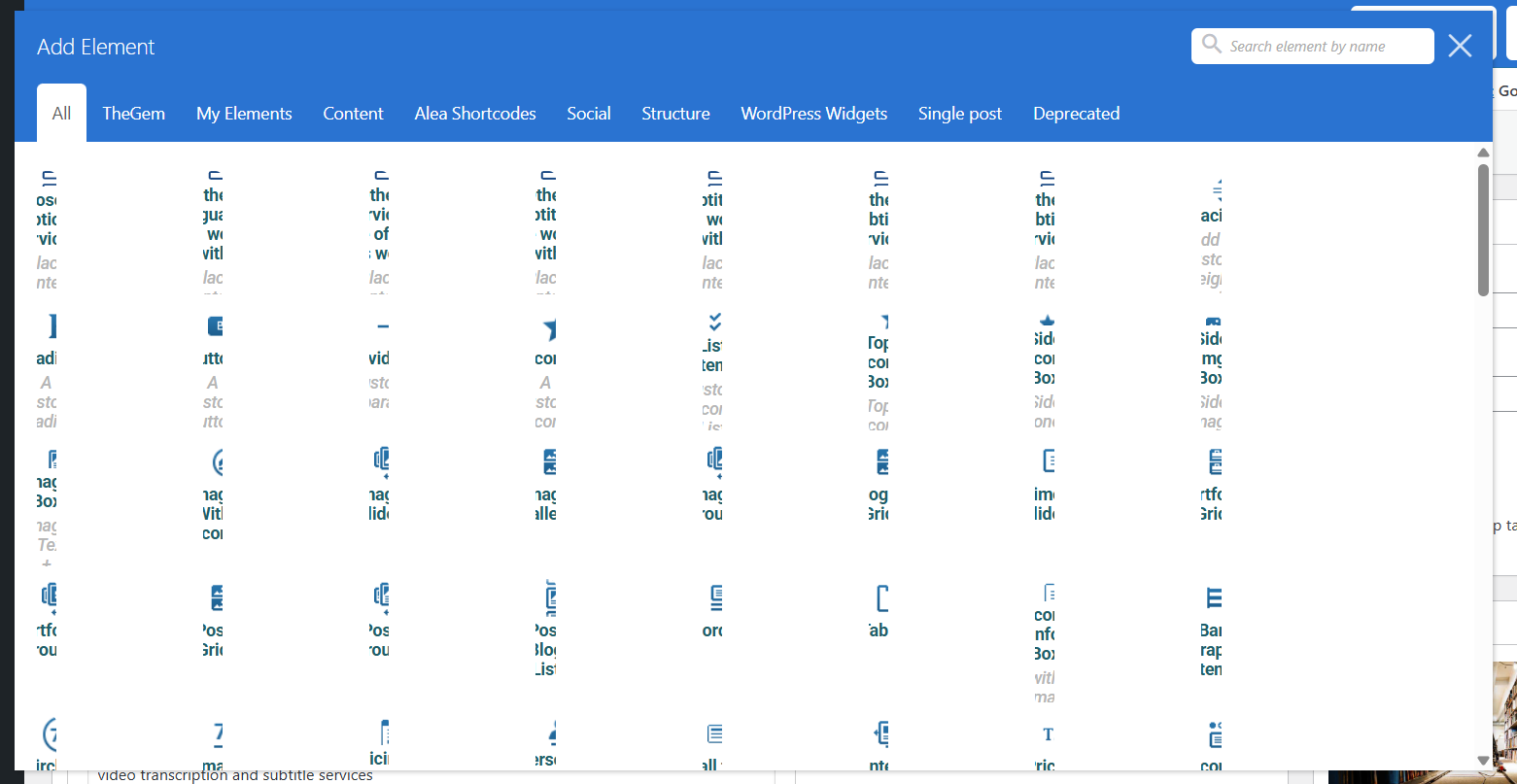The image size is (1517, 784).
Task: Add the Tabs element
Action: tap(878, 610)
